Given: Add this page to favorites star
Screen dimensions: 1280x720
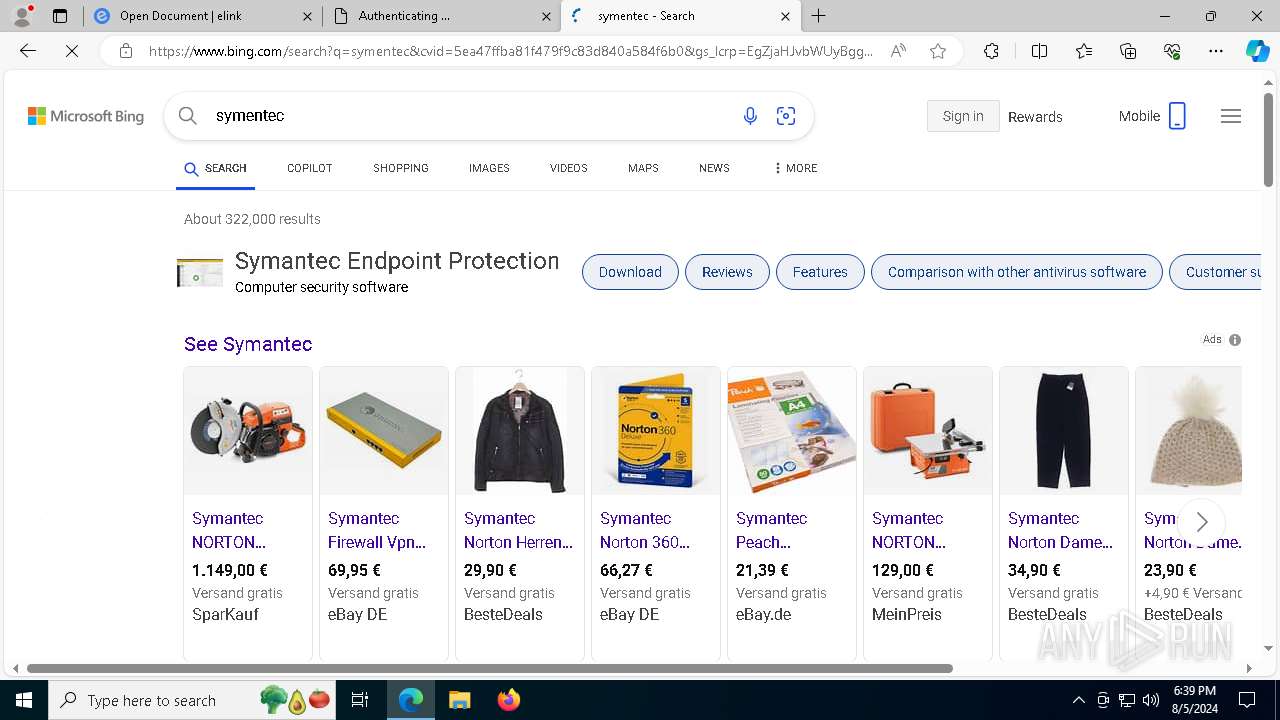Looking at the screenshot, I should [x=938, y=51].
